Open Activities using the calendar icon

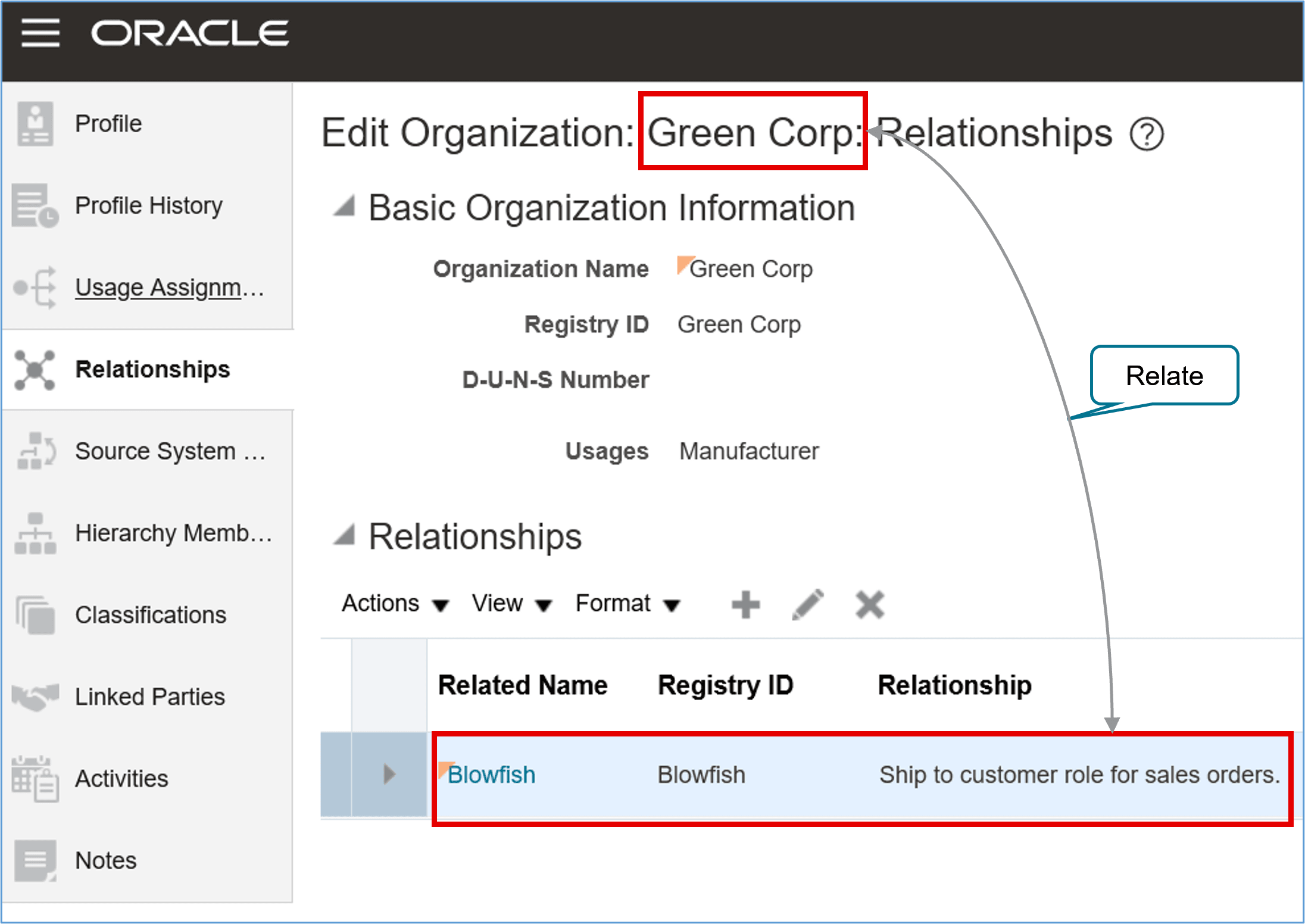(x=35, y=779)
